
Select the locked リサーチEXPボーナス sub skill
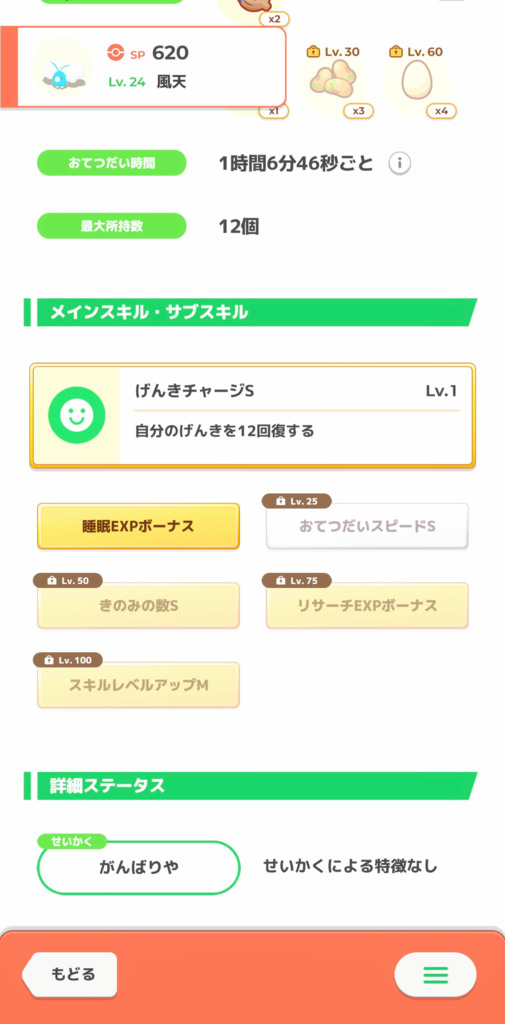click(x=367, y=606)
